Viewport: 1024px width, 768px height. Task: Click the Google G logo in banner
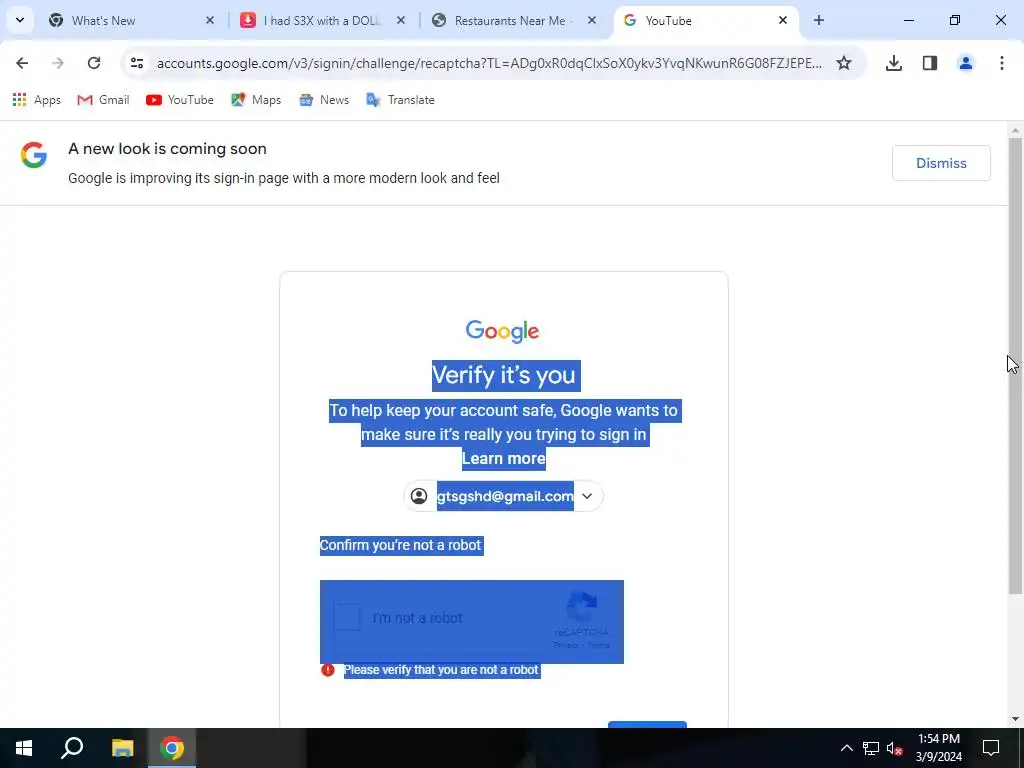pyautogui.click(x=33, y=155)
